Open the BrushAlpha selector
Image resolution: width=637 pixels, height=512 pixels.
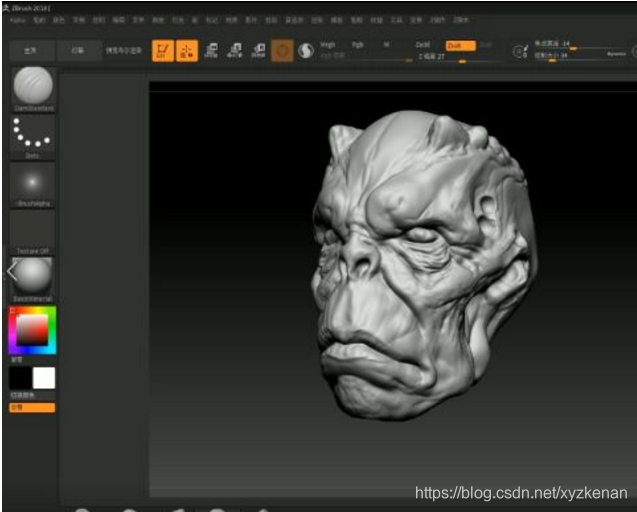click(x=32, y=185)
